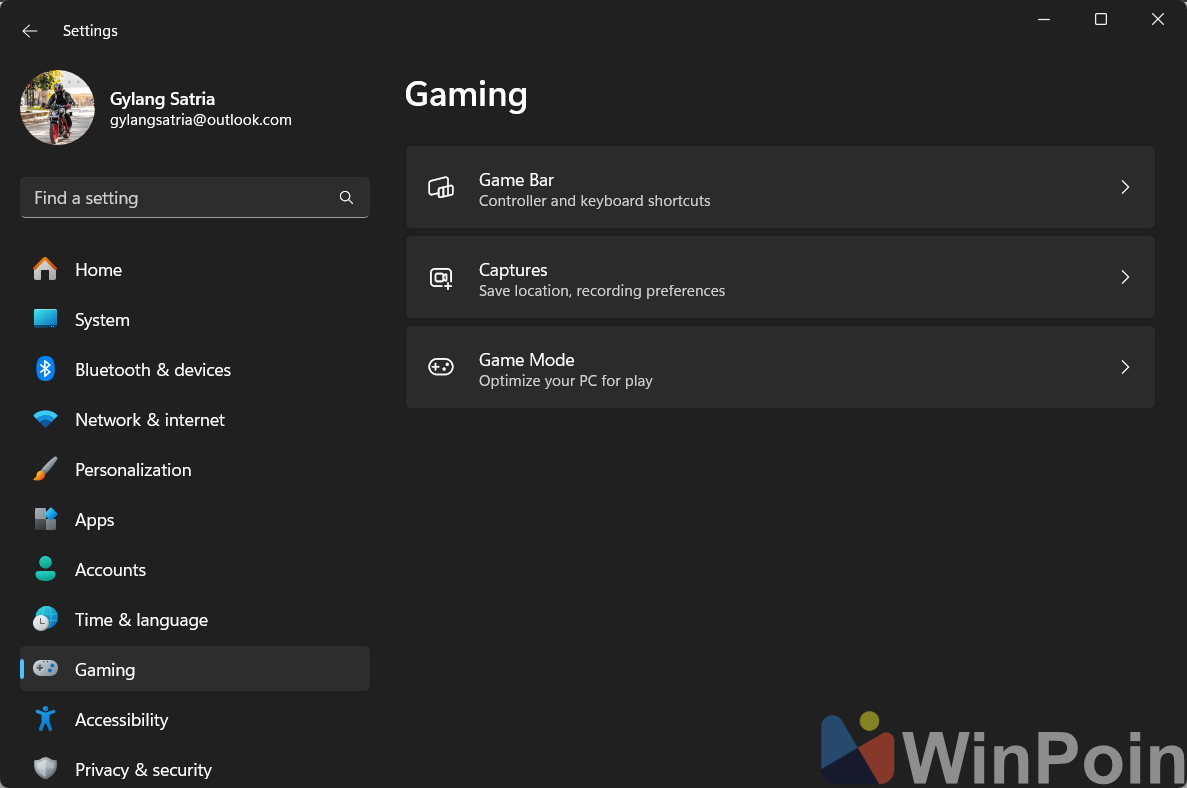
Task: Click the System monitor icon
Action: pos(45,319)
